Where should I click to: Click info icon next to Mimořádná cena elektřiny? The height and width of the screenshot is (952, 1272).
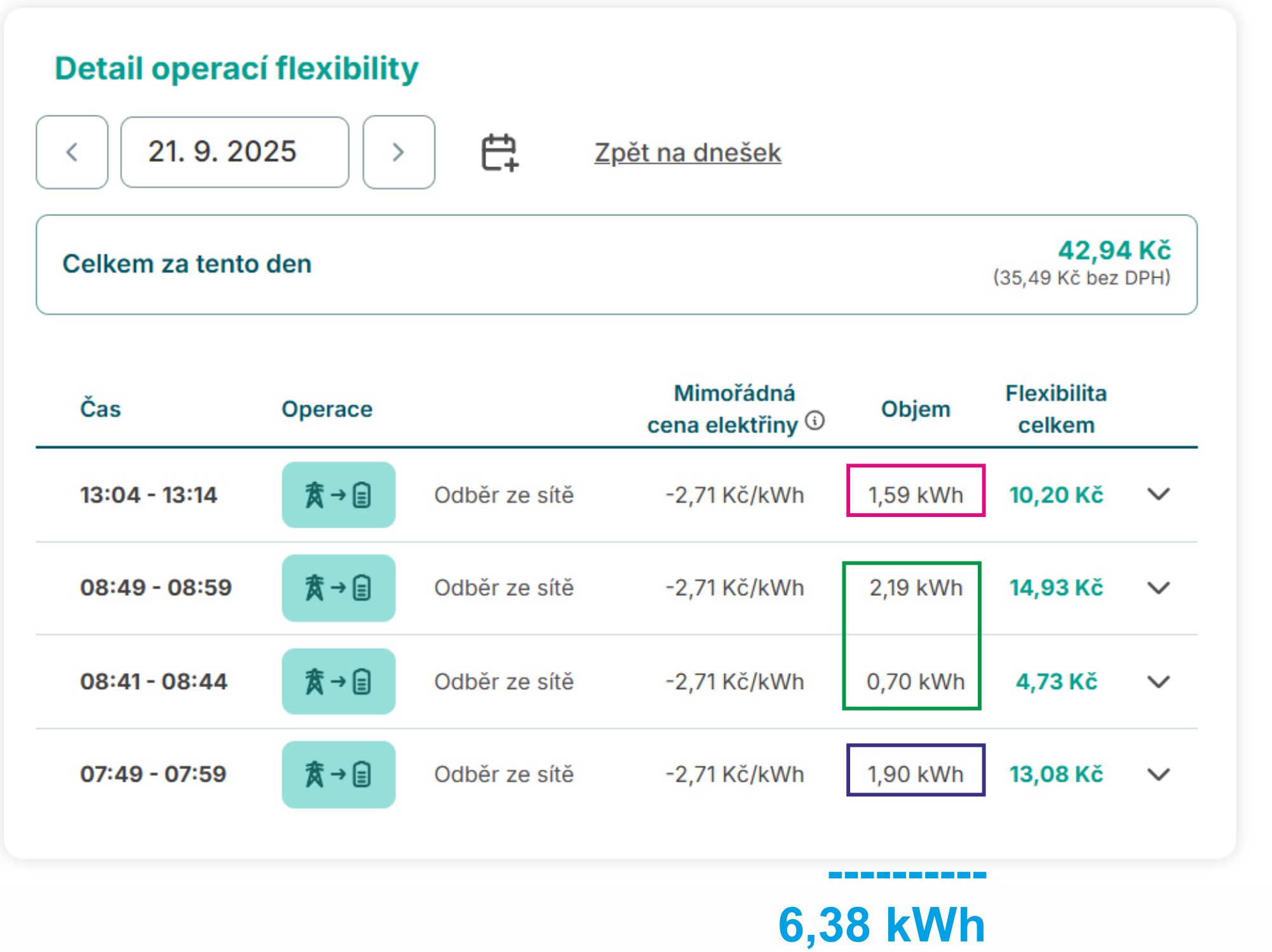tap(815, 420)
